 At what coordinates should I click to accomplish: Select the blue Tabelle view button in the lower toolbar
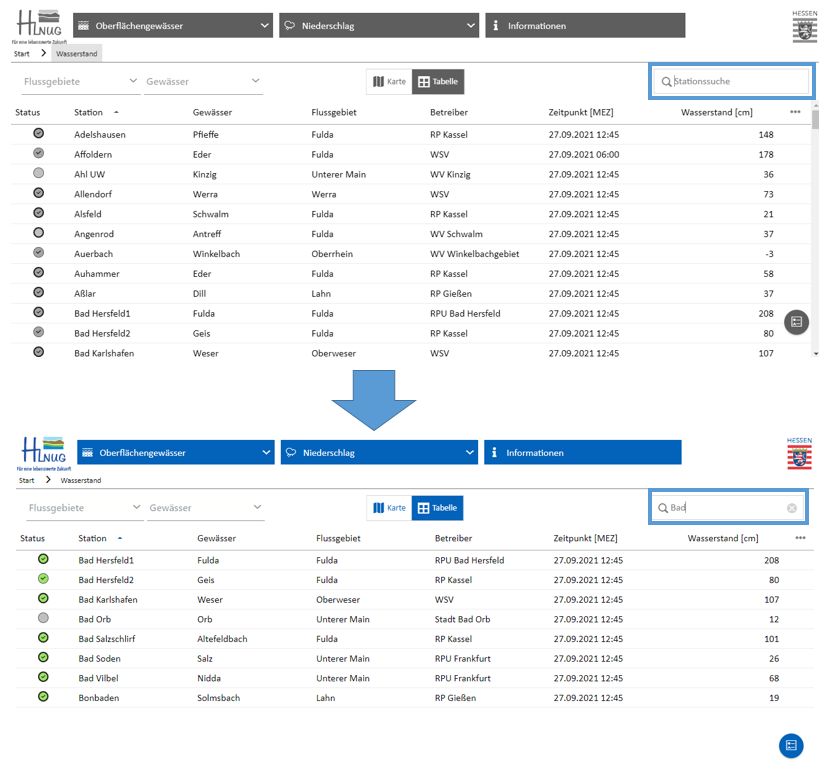point(438,508)
